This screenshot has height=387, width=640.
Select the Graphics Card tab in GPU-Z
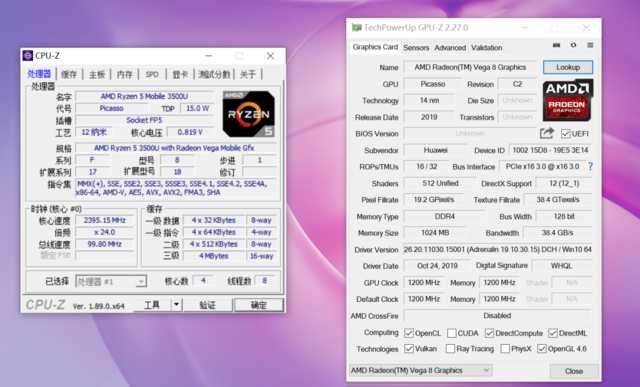point(375,47)
